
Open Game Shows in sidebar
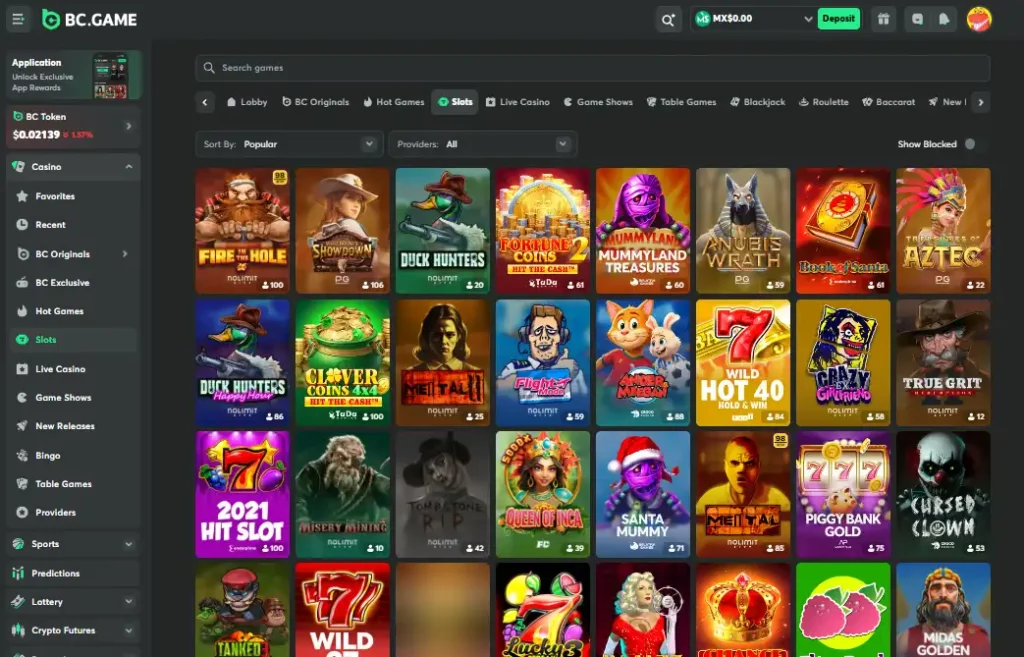point(73,397)
